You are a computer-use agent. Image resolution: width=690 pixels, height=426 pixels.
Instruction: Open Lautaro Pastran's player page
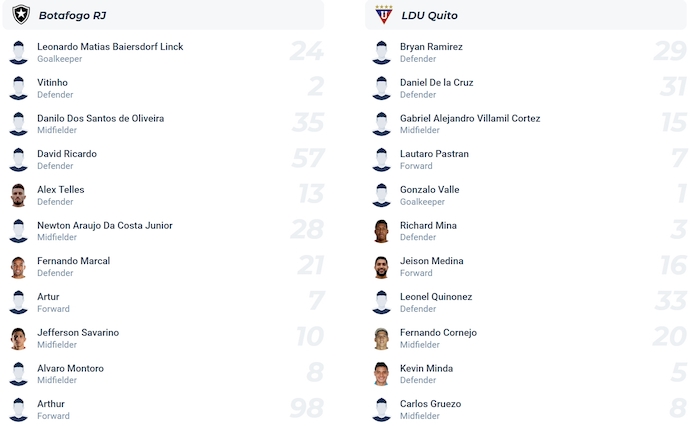(x=434, y=154)
